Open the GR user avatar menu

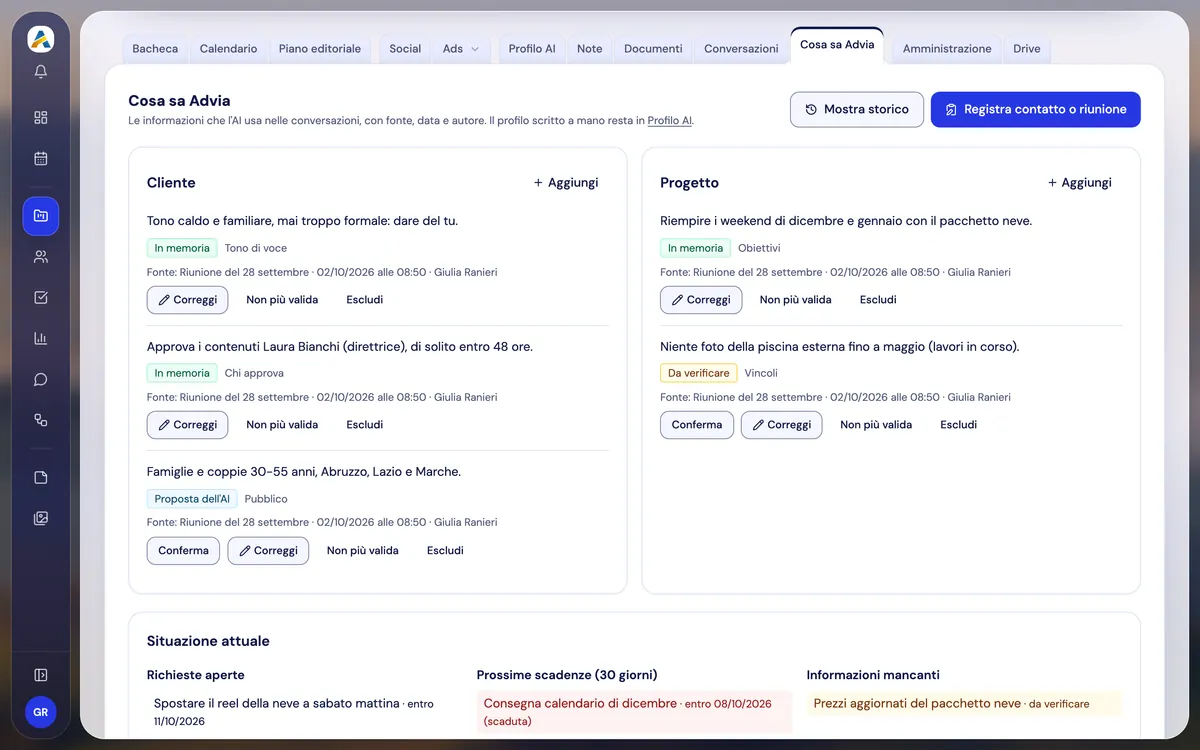pos(41,712)
